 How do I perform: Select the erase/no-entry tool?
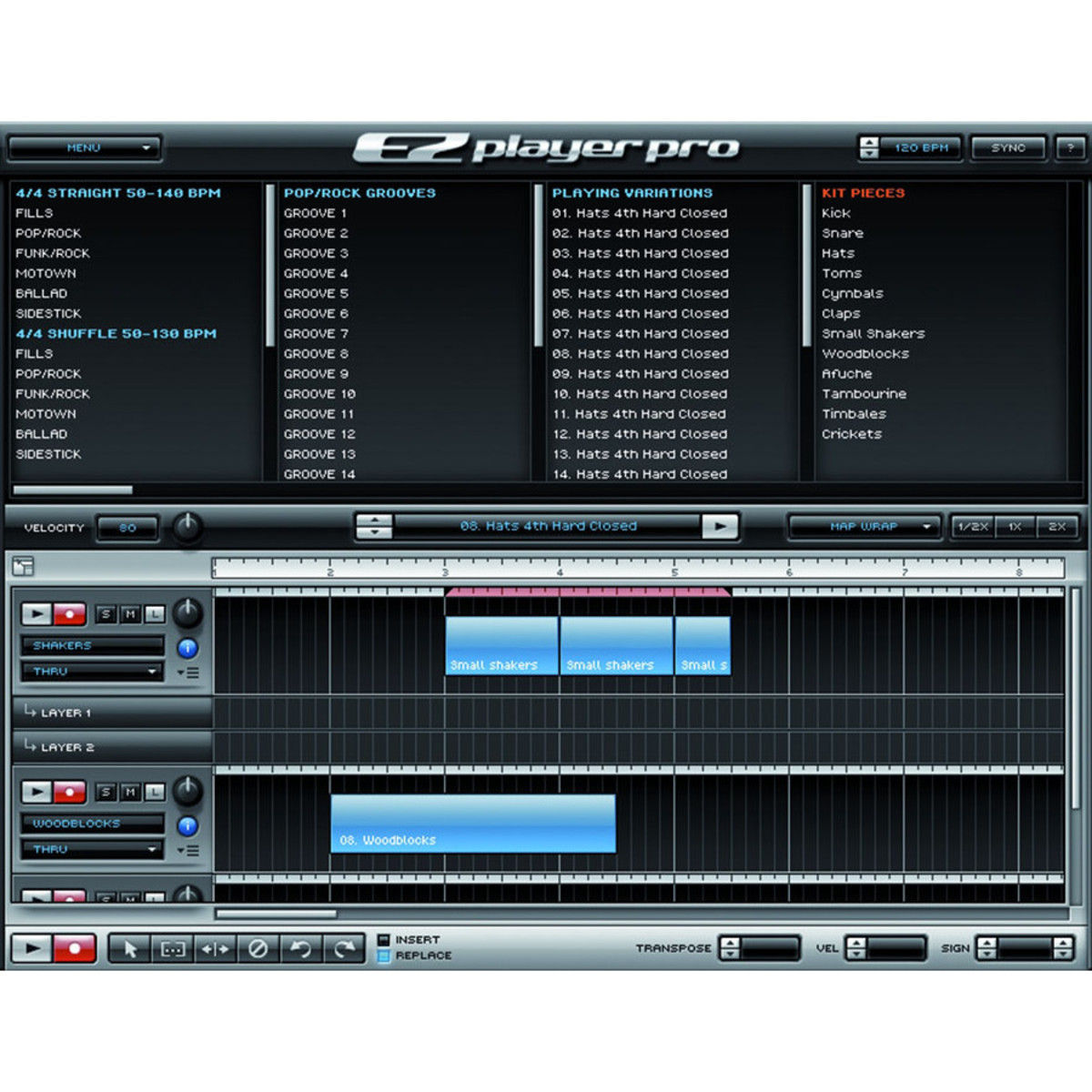(x=258, y=949)
